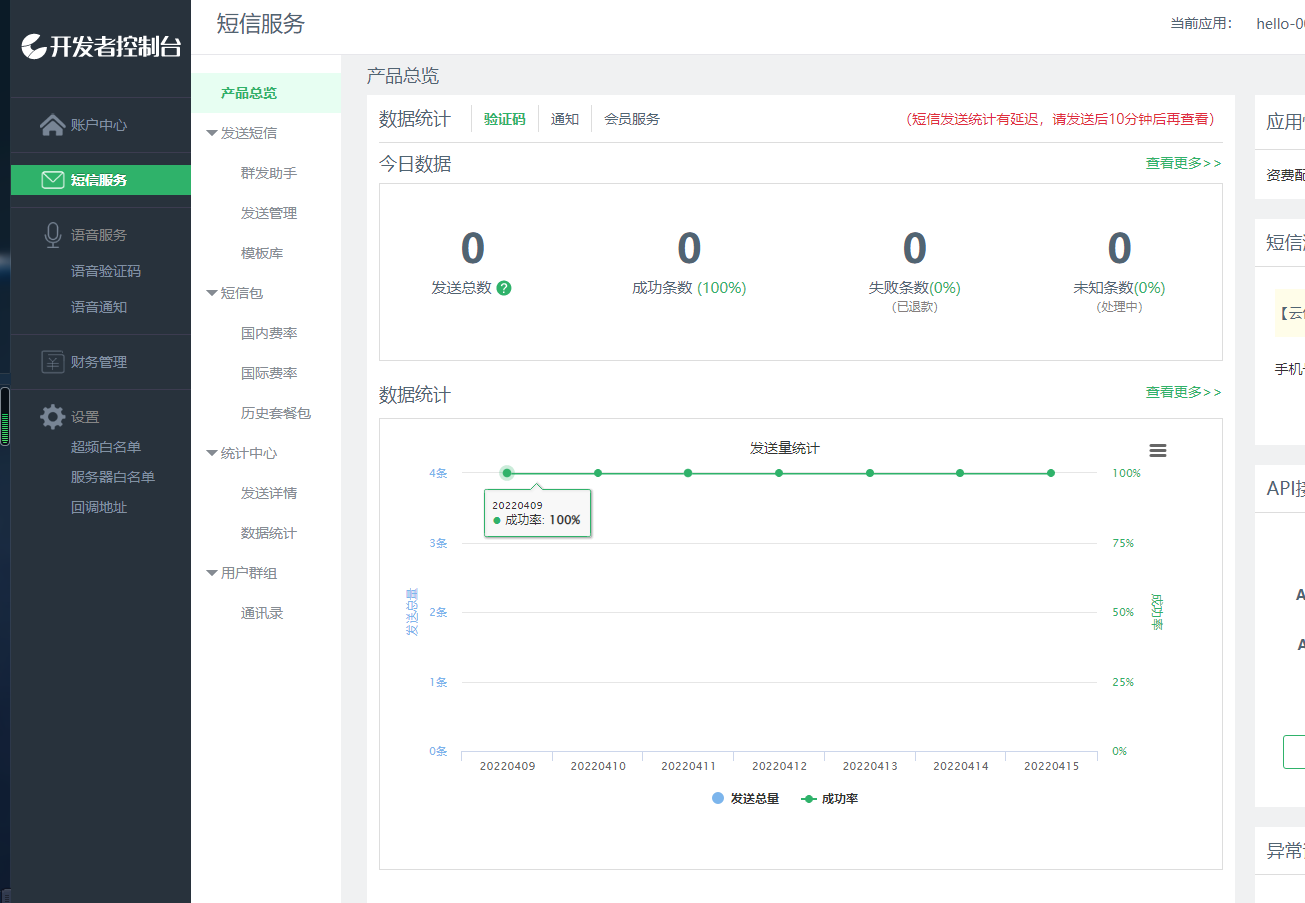Open 财务管理 in the sidebar
Screen dimensions: 1305x903
click(100, 362)
